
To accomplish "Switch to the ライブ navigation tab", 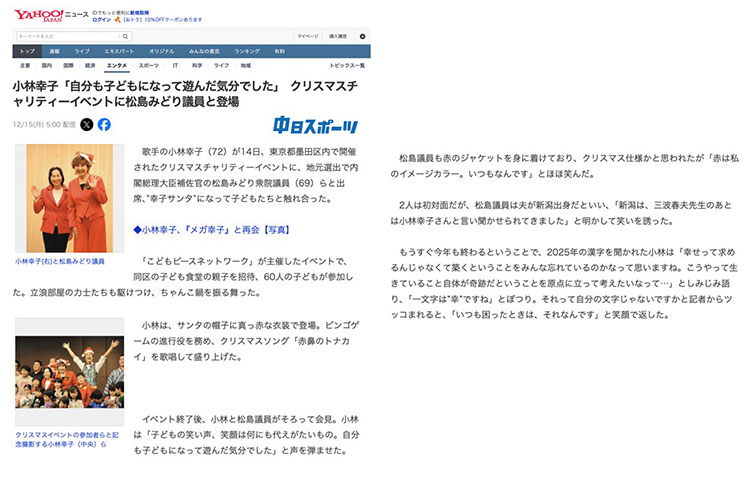I will [x=82, y=50].
